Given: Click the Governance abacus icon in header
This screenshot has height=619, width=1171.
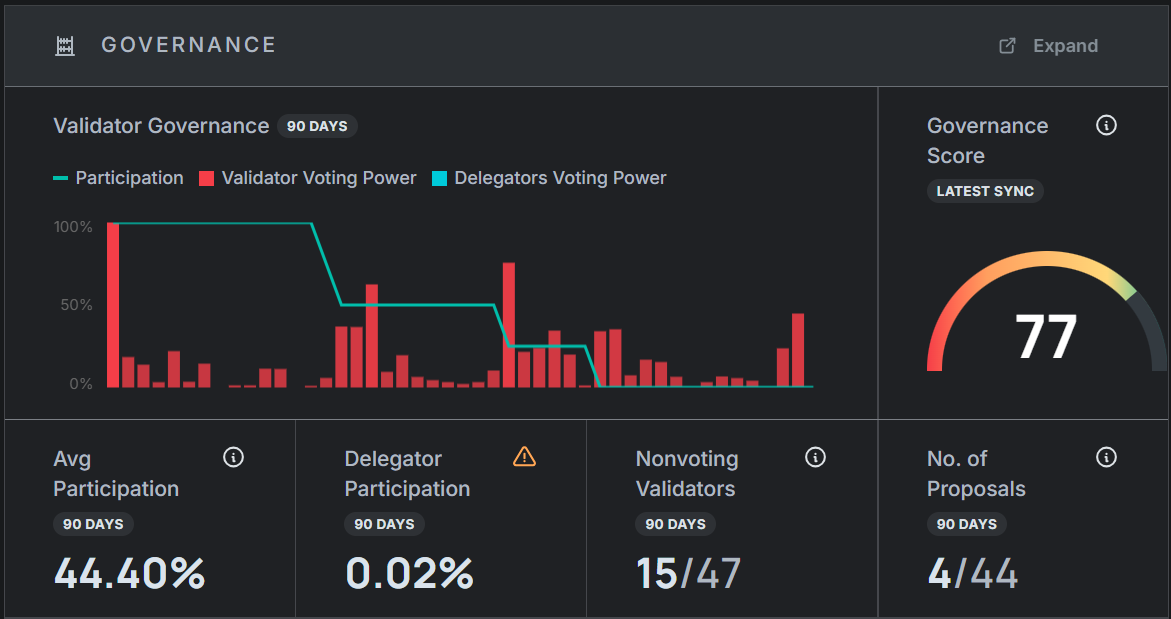Looking at the screenshot, I should (65, 45).
